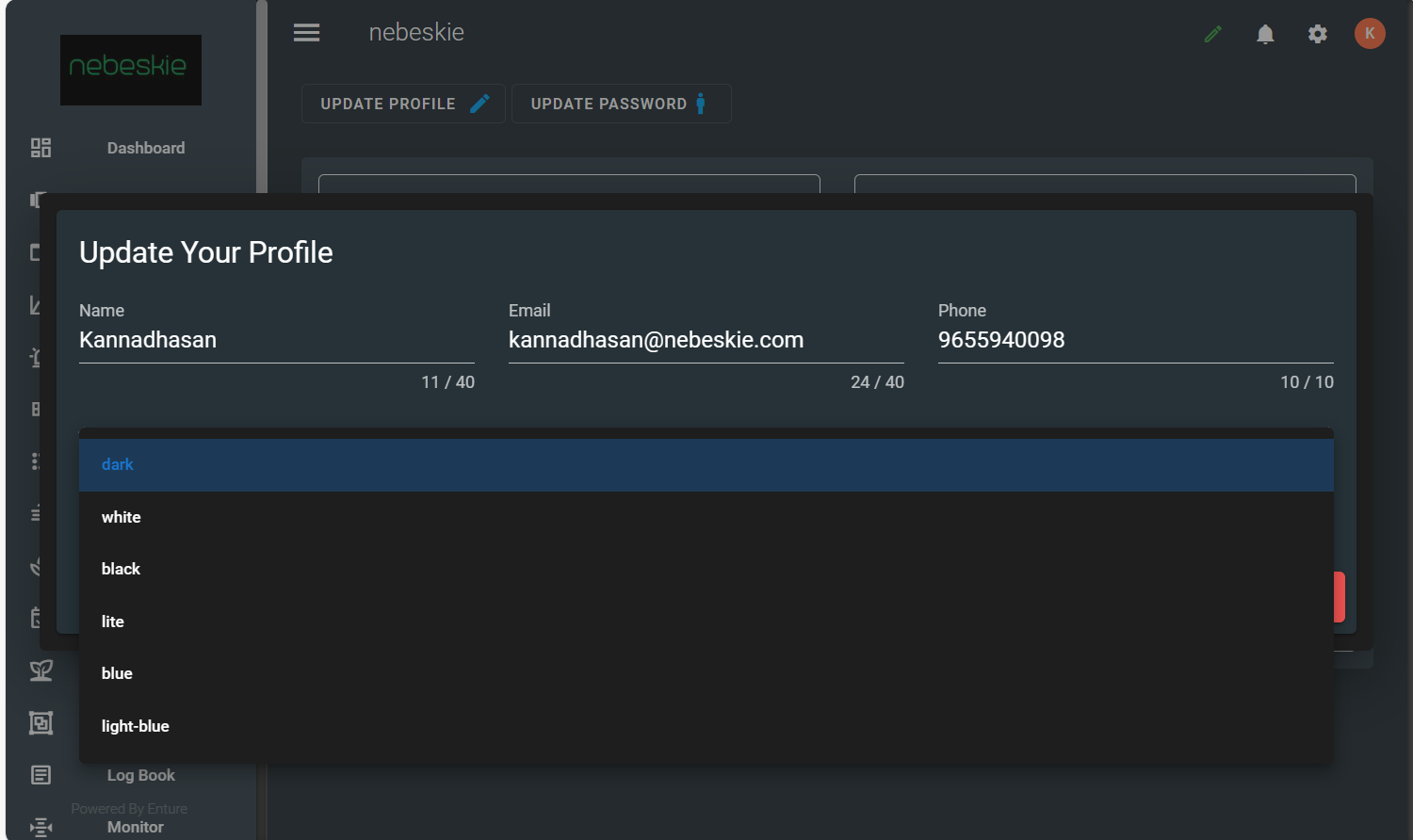Open the notifications bell
Image resolution: width=1413 pixels, height=840 pixels.
pos(1265,35)
